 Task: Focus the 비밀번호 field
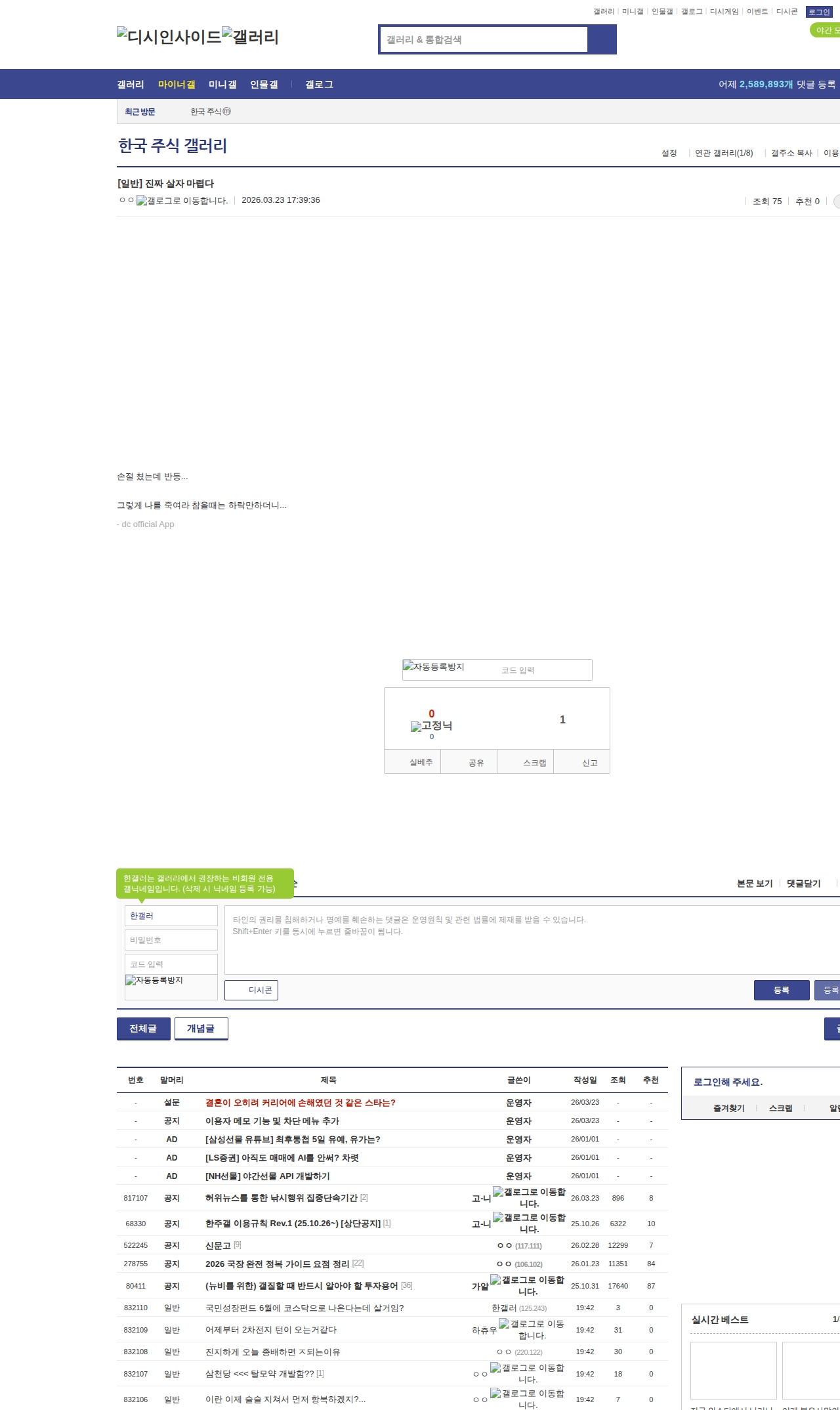click(x=171, y=940)
